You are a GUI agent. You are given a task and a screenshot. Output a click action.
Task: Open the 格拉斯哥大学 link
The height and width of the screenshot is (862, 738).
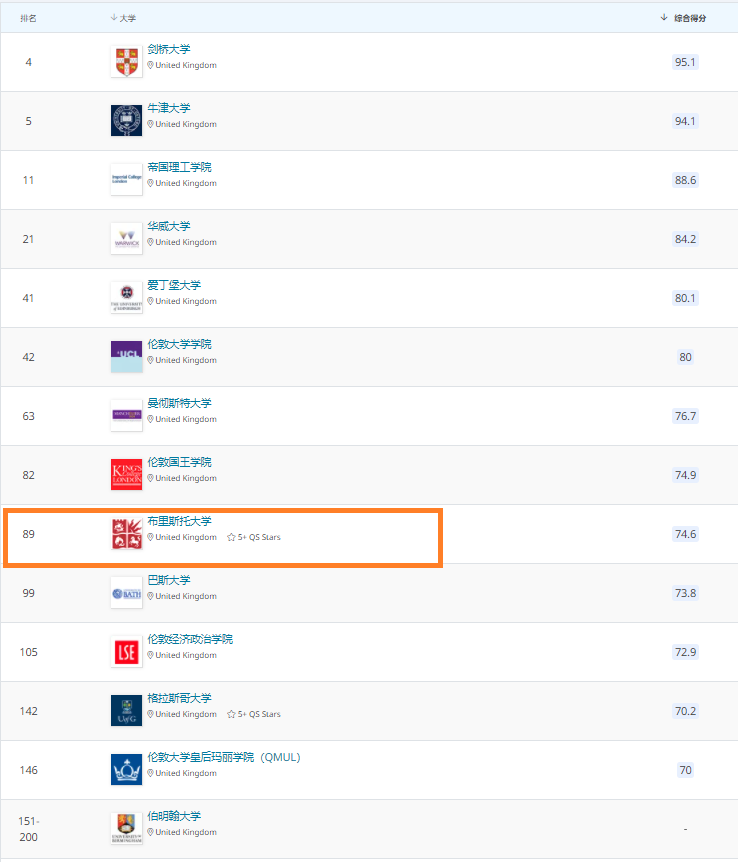179,698
